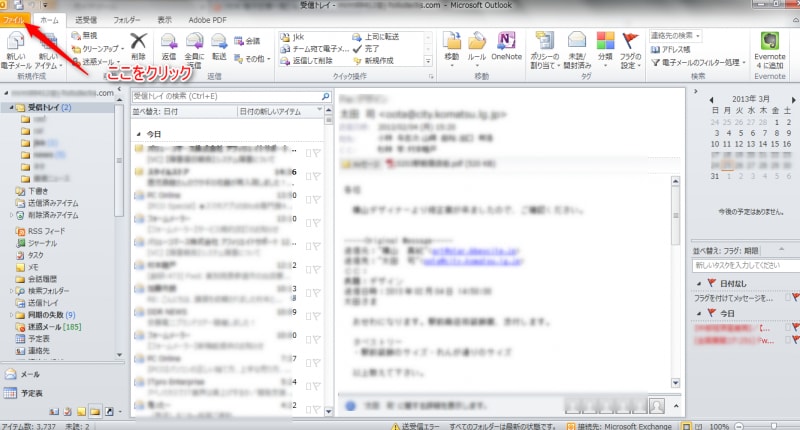Open the アドレス帳 address book

pos(670,49)
